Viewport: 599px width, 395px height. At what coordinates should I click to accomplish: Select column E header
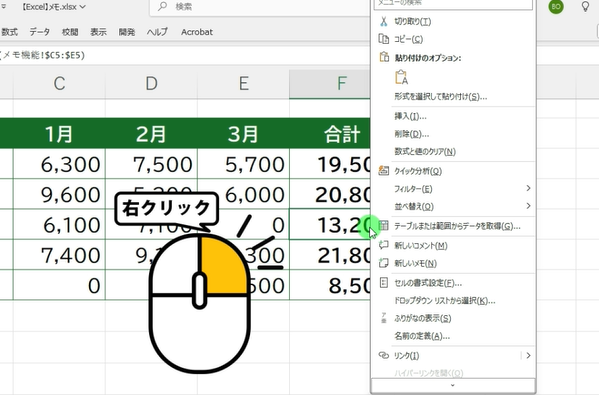pyautogui.click(x=243, y=84)
